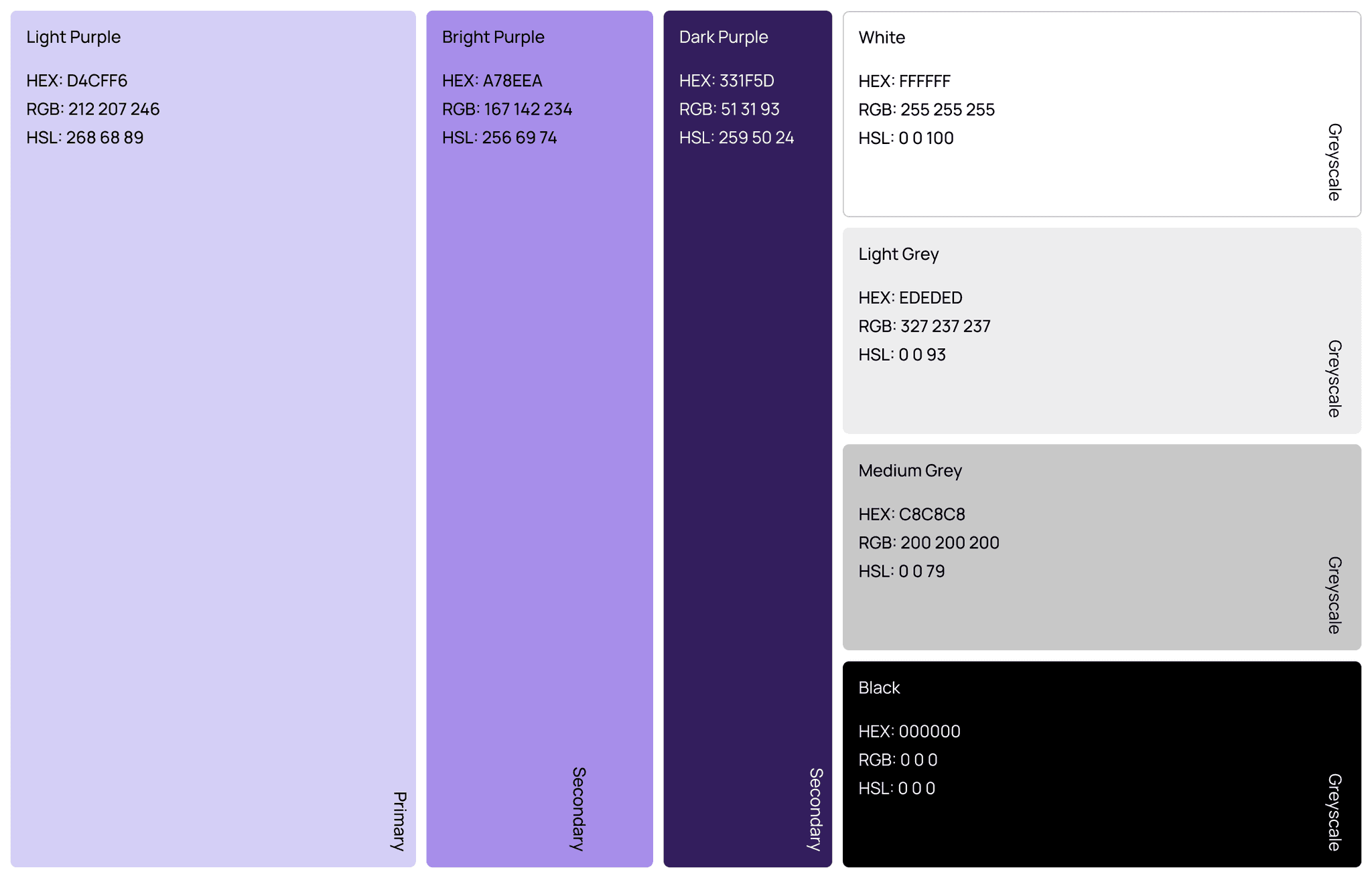
Task: Select 'HEX: 000000' text
Action: tap(910, 731)
